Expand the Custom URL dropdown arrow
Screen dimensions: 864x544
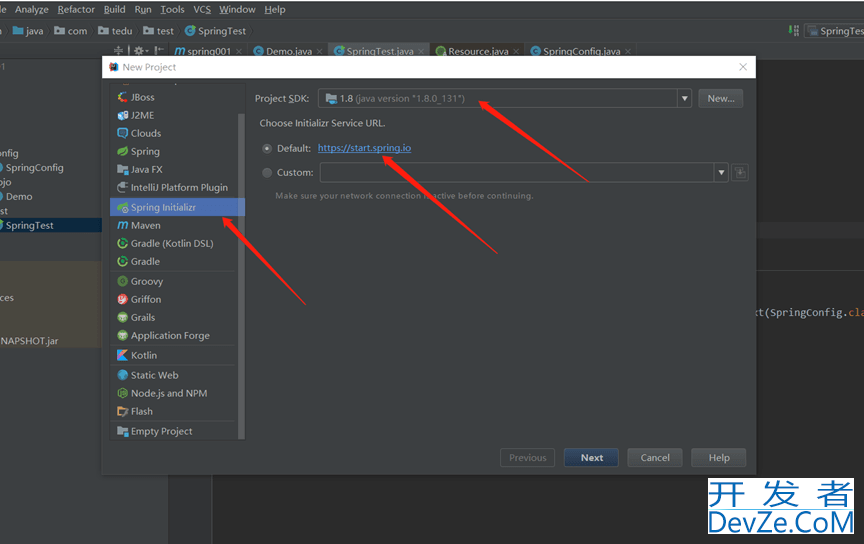721,173
